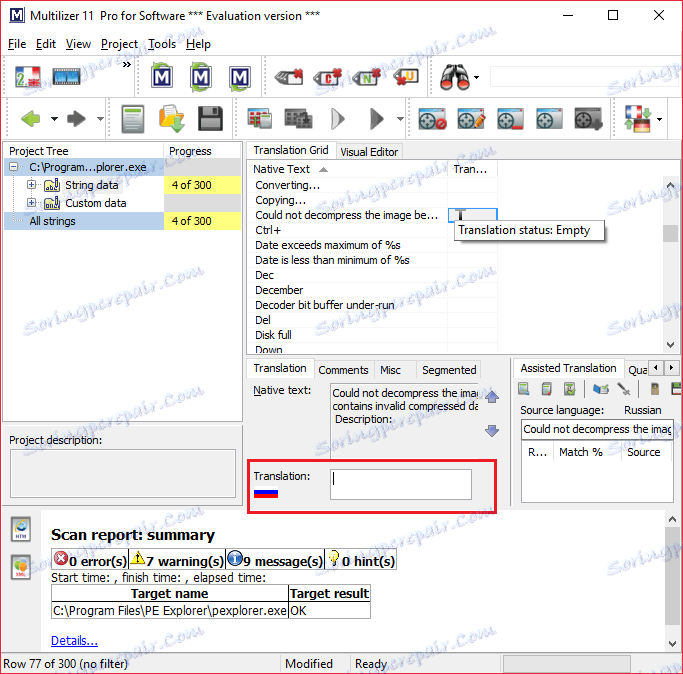Open the dropdown beside dark play triangle

click(x=400, y=119)
